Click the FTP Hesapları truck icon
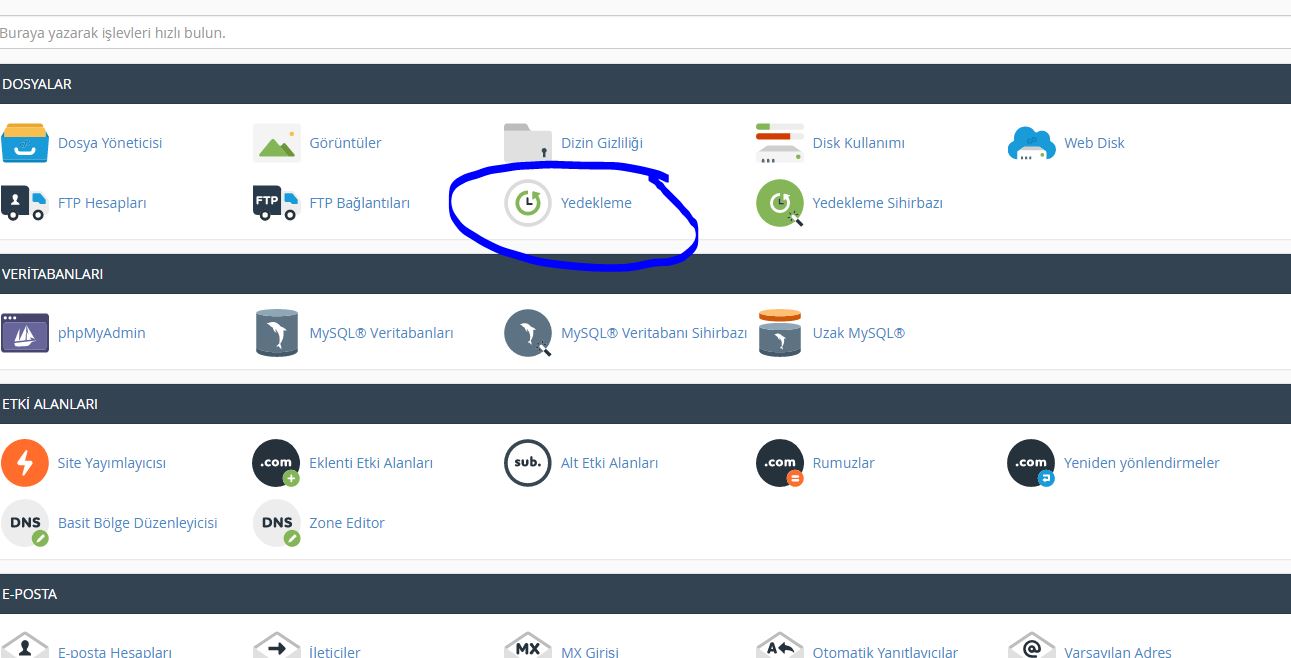 (x=25, y=203)
